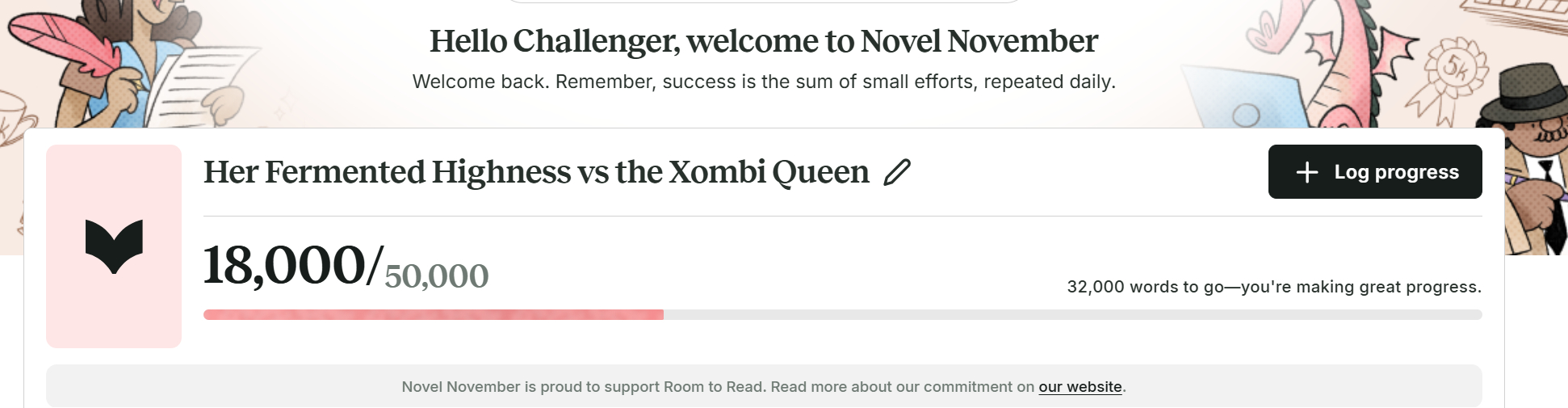Click the pink dragon illustration
The image size is (1568, 408).
click(x=1340, y=57)
